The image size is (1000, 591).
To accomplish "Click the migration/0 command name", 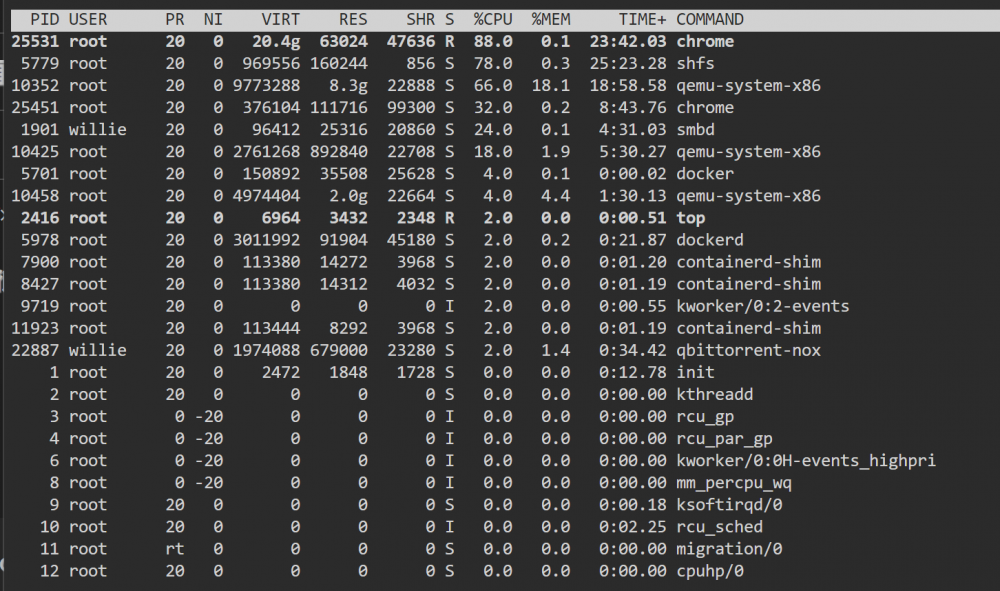I will [x=729, y=549].
